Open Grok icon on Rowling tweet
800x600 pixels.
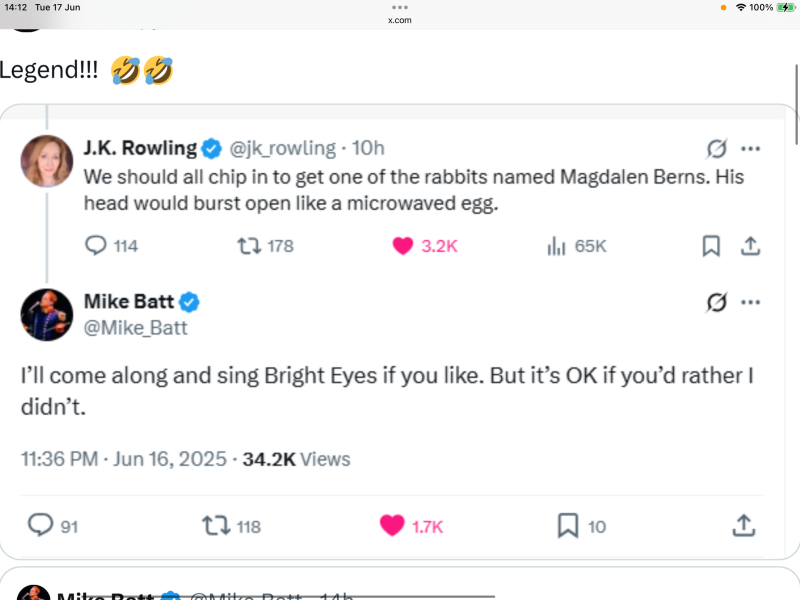[x=717, y=149]
